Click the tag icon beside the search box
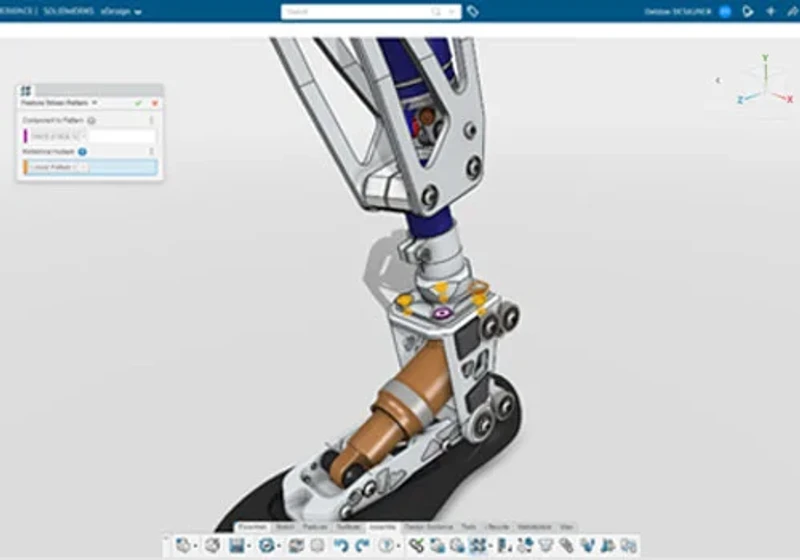The image size is (800, 560). [x=472, y=11]
